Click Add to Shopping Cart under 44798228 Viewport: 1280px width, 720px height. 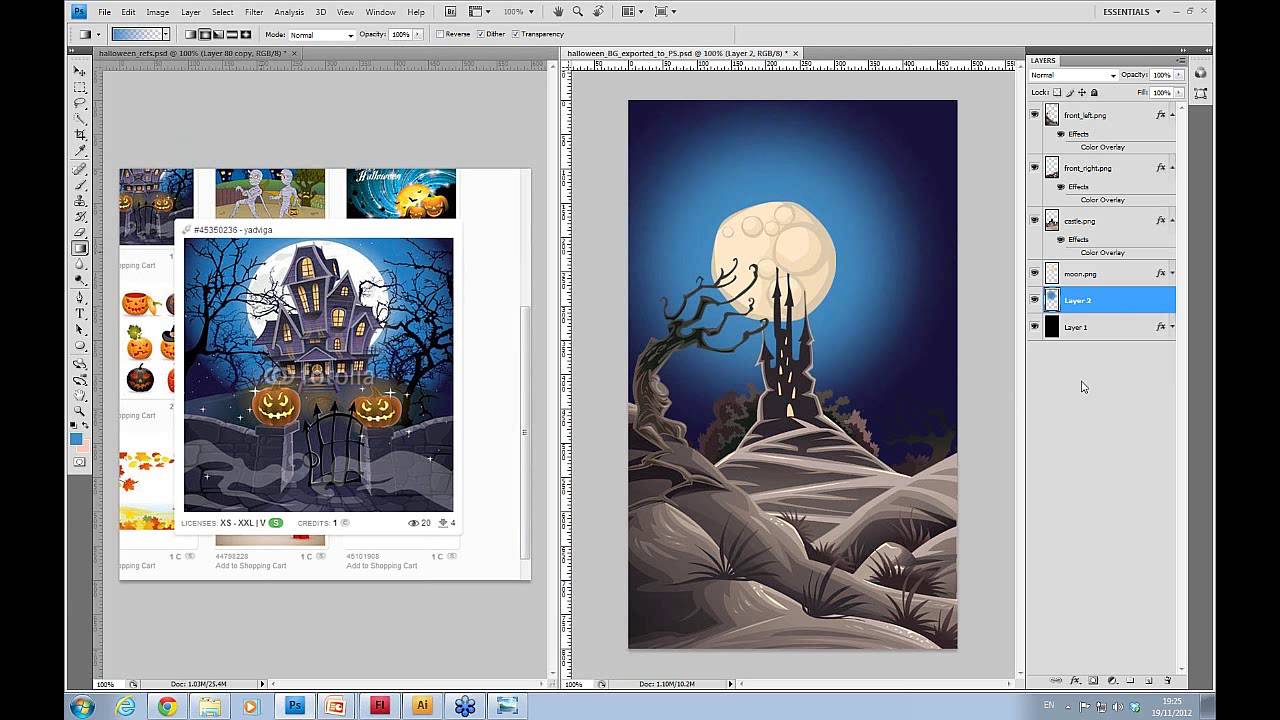pos(250,566)
